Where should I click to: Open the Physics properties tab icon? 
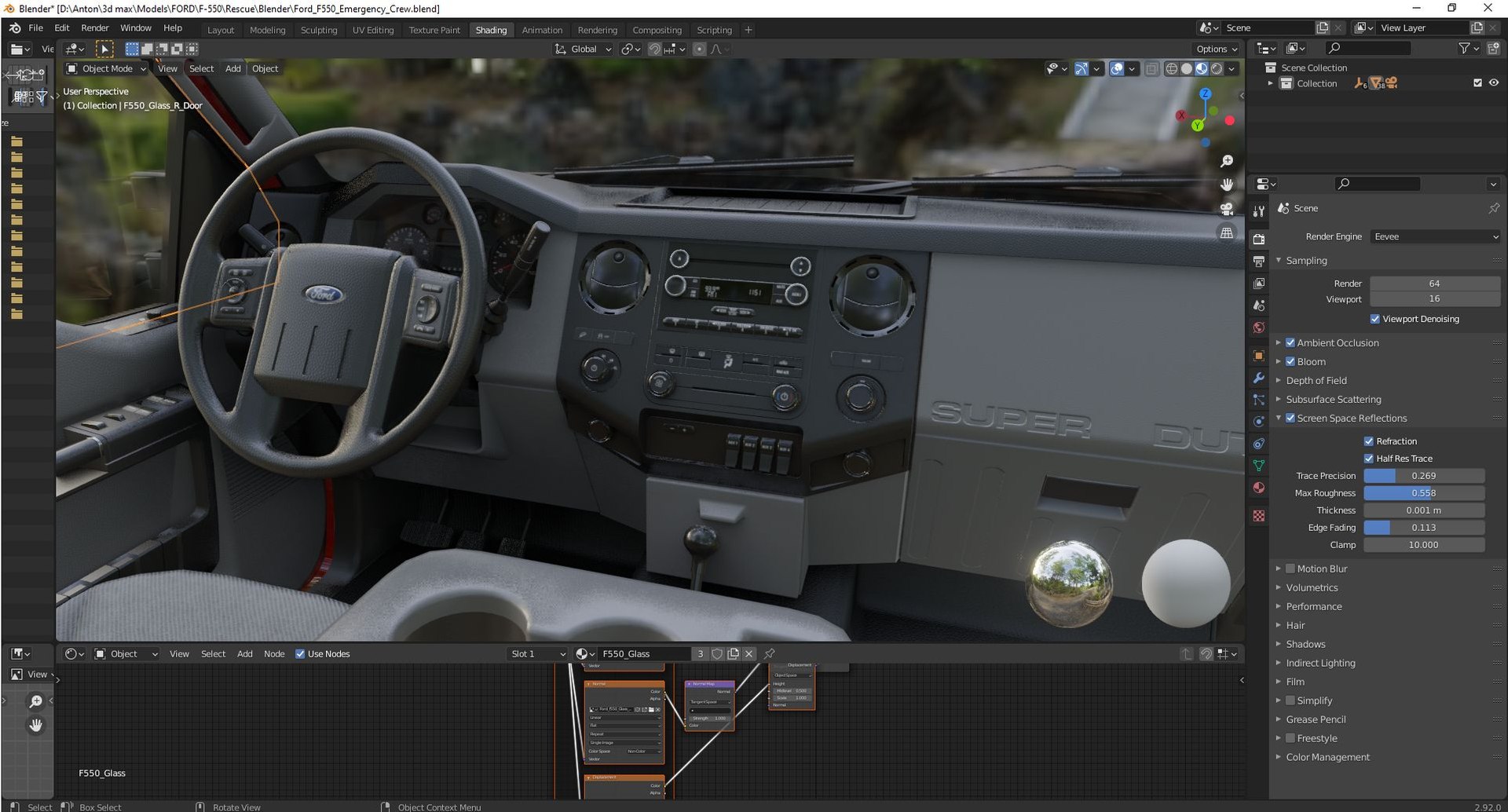1259,422
